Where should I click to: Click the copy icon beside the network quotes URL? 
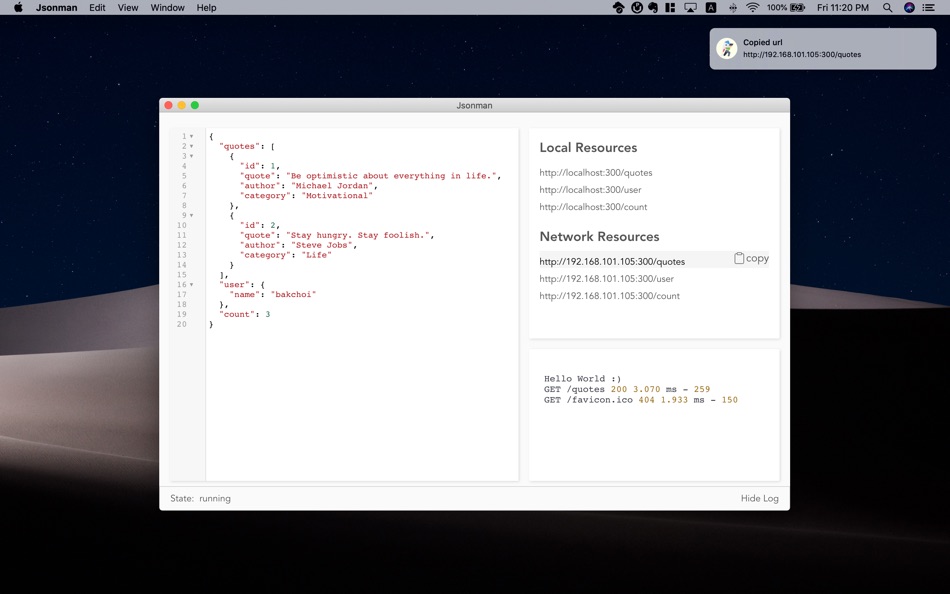pyautogui.click(x=740, y=258)
